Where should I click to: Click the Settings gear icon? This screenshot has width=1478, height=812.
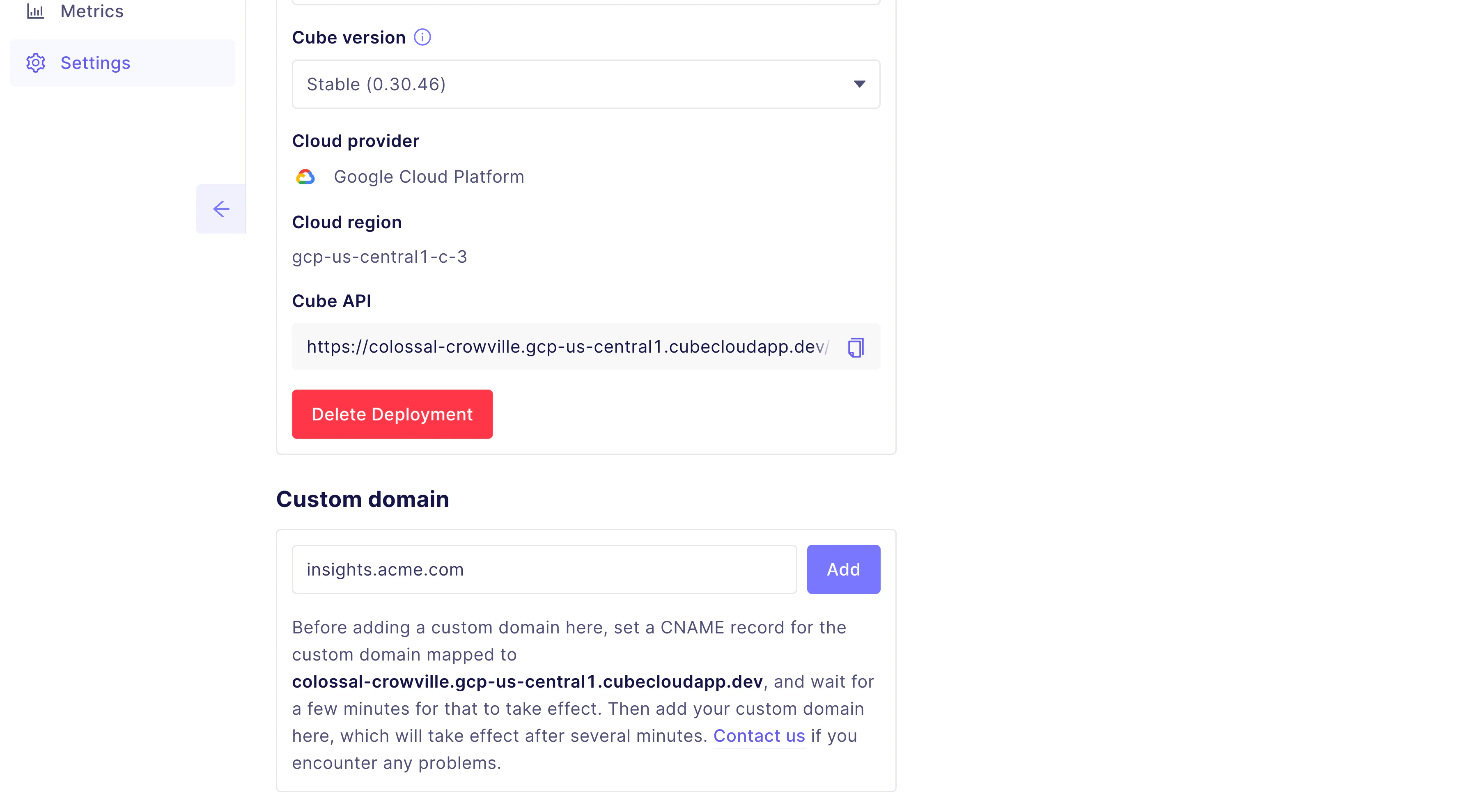coord(36,63)
